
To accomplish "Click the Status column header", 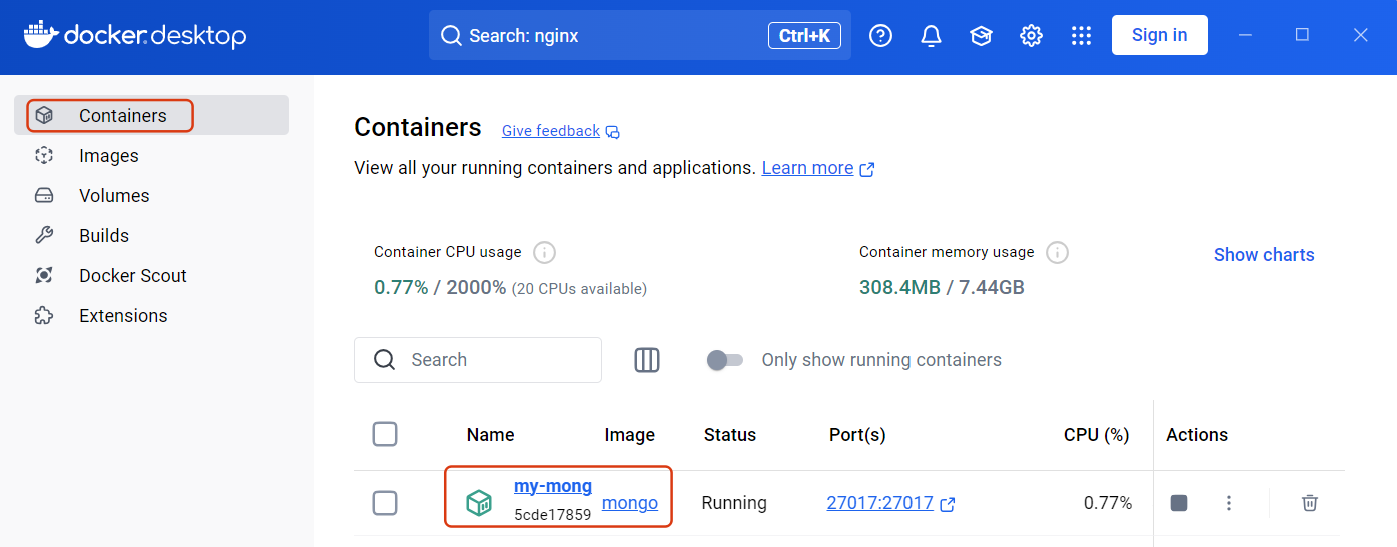I will pyautogui.click(x=730, y=435).
